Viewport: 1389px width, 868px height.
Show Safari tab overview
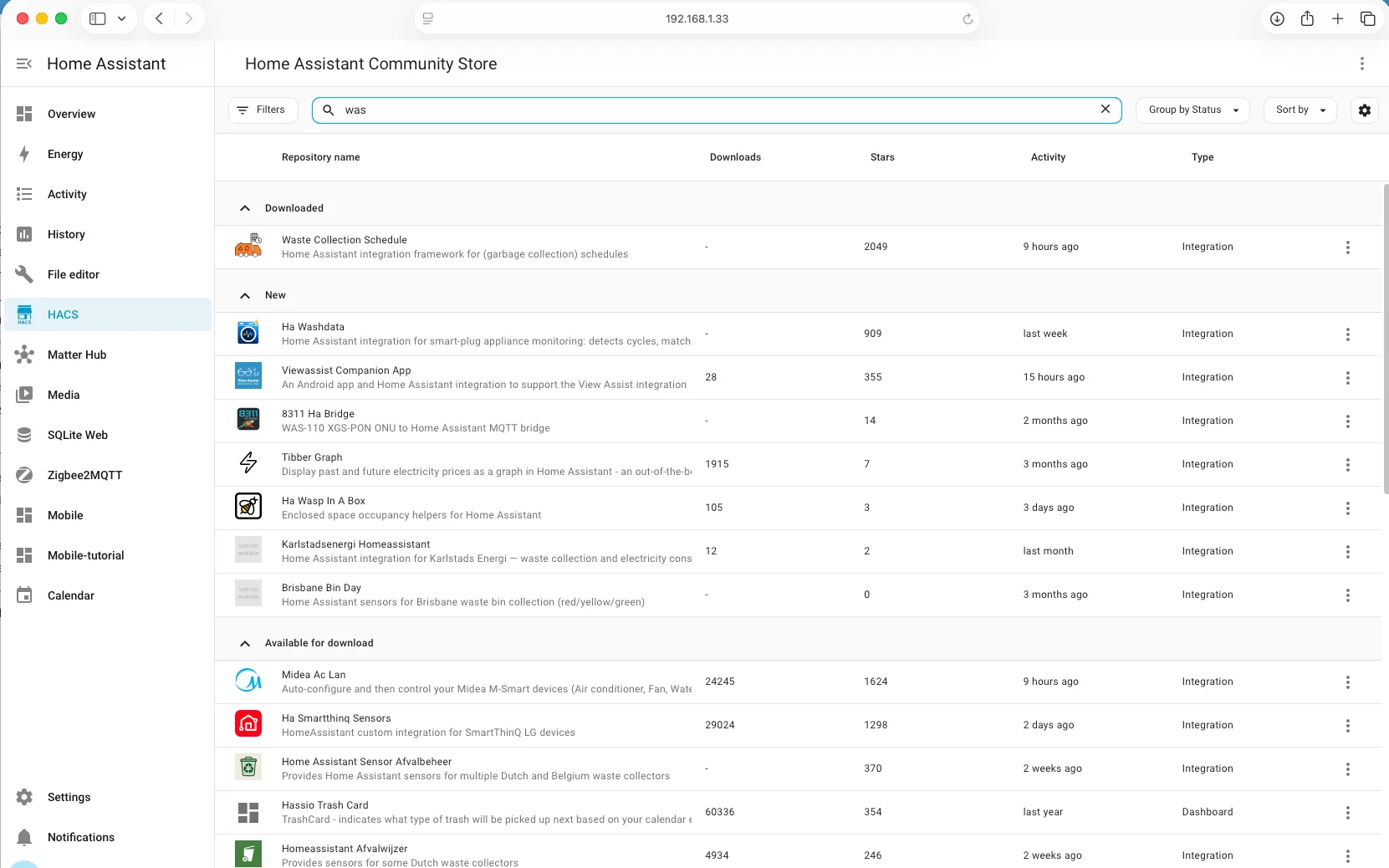coord(1368,18)
